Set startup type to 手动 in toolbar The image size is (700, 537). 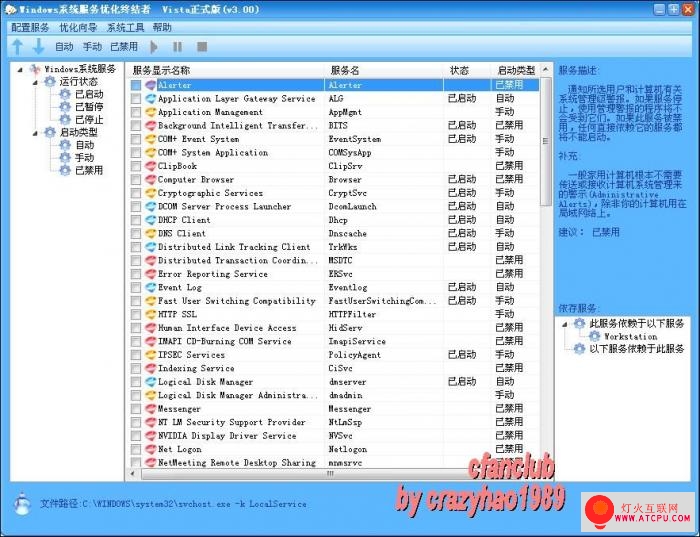point(92,46)
